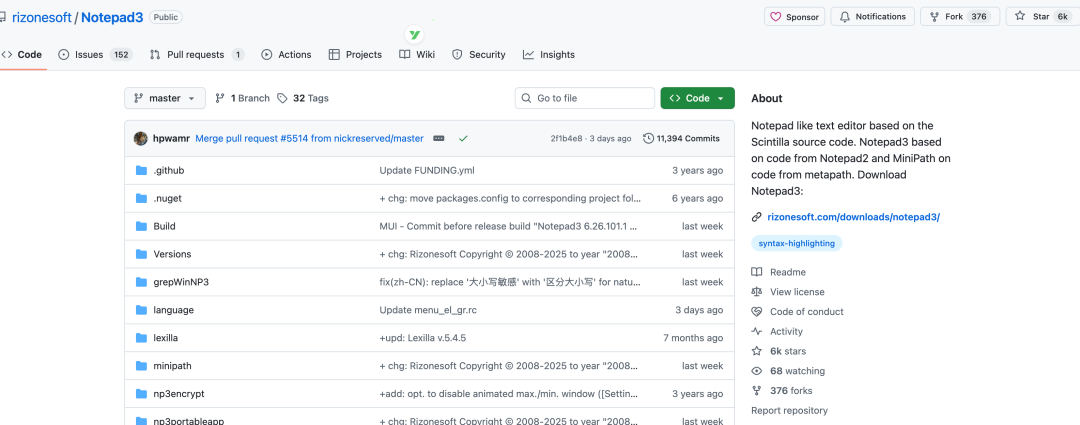Screen dimensions: 1080x425
Task: Click the tag icon beside 32 Tags
Action: (x=283, y=98)
